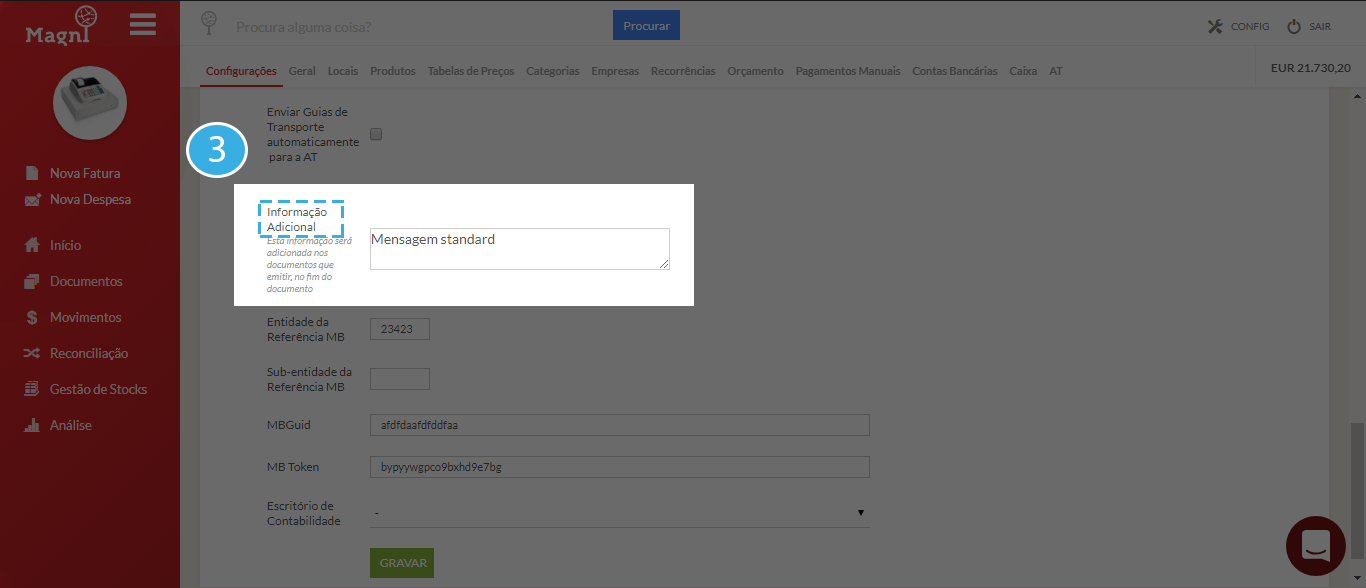Viewport: 1366px width, 588px height.
Task: Open Análise in the sidebar
Action: click(71, 425)
